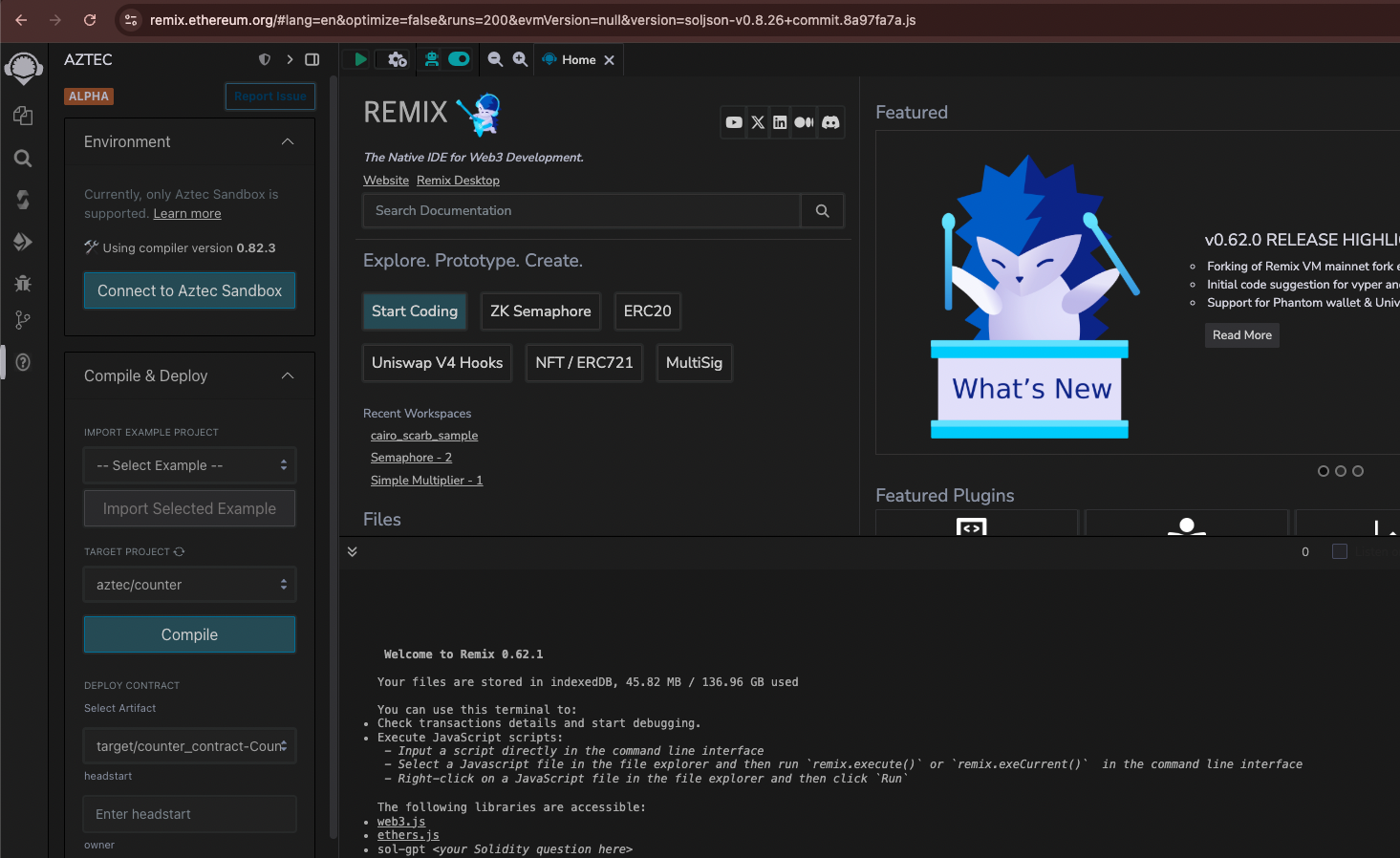Collapse the Environment section
Image resolution: width=1400 pixels, height=858 pixels.
[x=288, y=141]
